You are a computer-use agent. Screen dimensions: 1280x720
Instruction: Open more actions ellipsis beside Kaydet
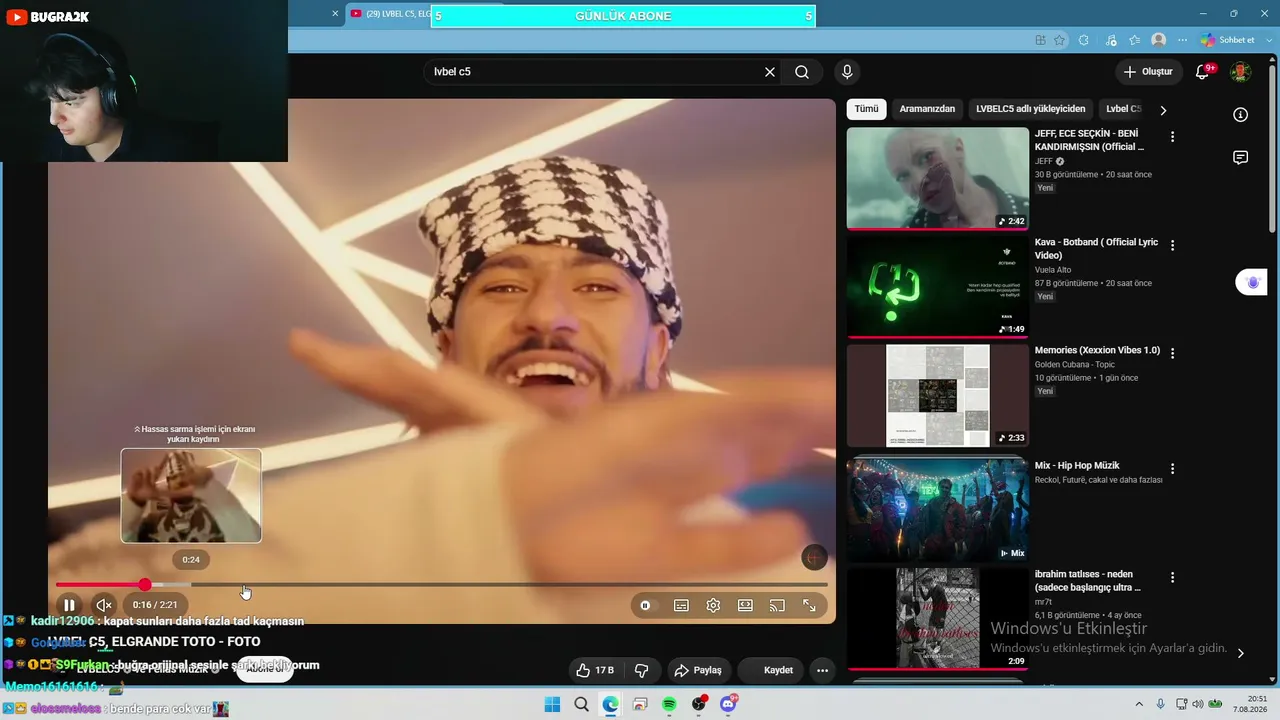822,670
